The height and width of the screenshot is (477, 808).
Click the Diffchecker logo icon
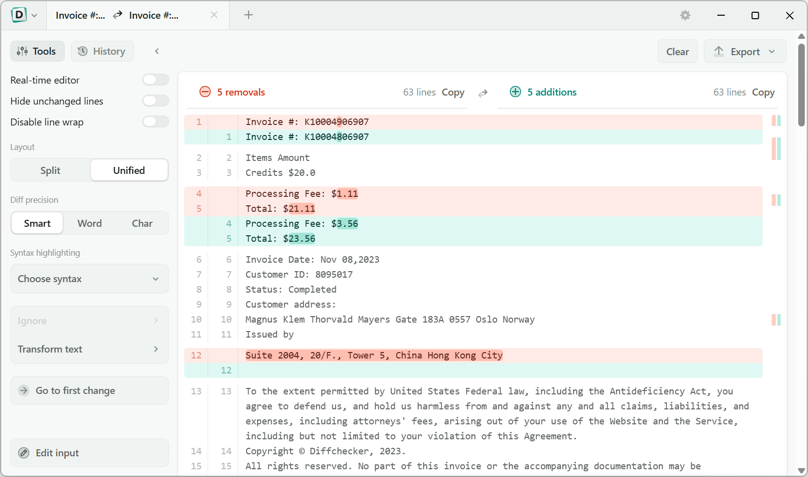pyautogui.click(x=19, y=15)
